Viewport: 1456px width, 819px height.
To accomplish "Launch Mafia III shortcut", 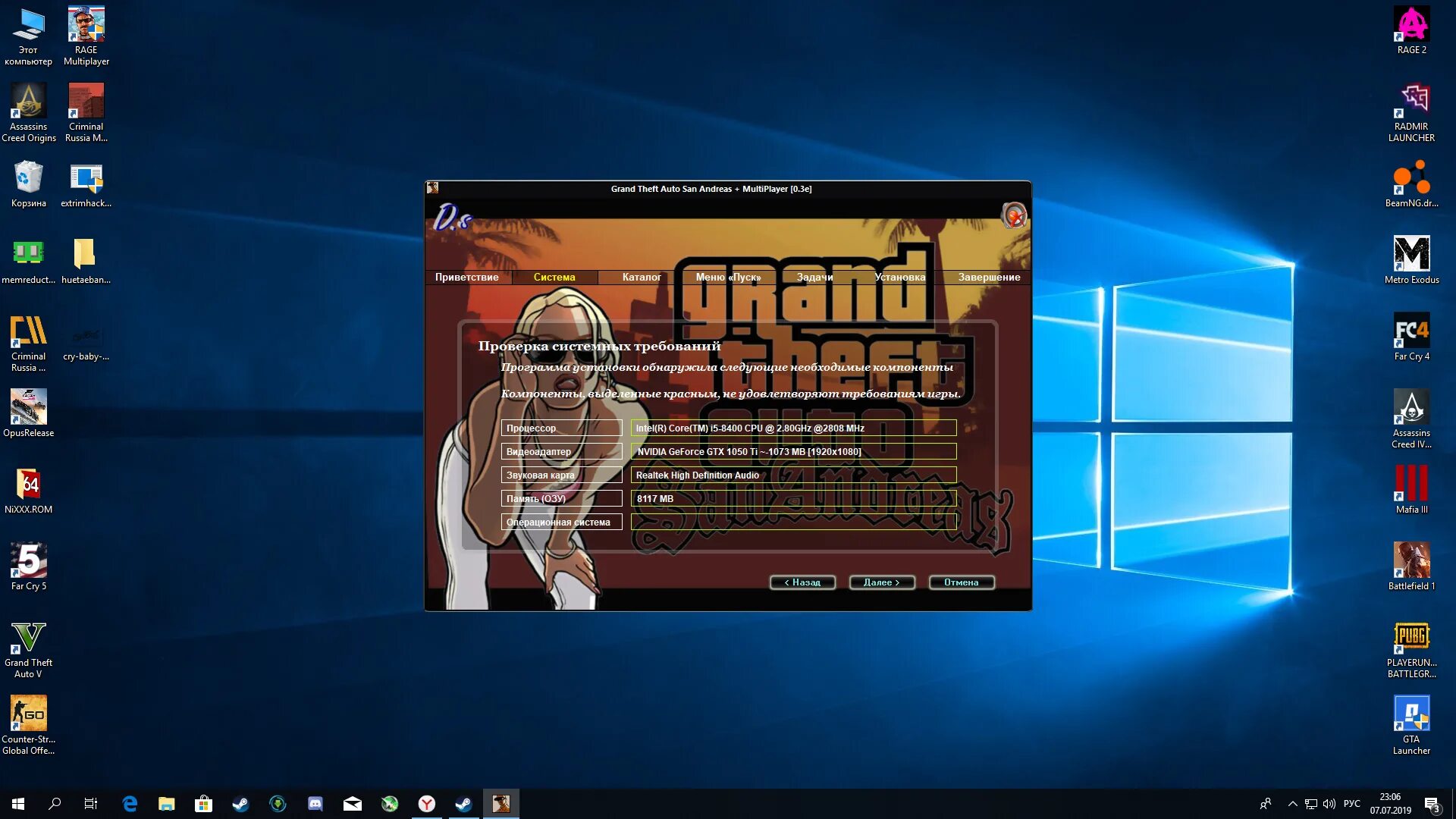I will pyautogui.click(x=1411, y=490).
